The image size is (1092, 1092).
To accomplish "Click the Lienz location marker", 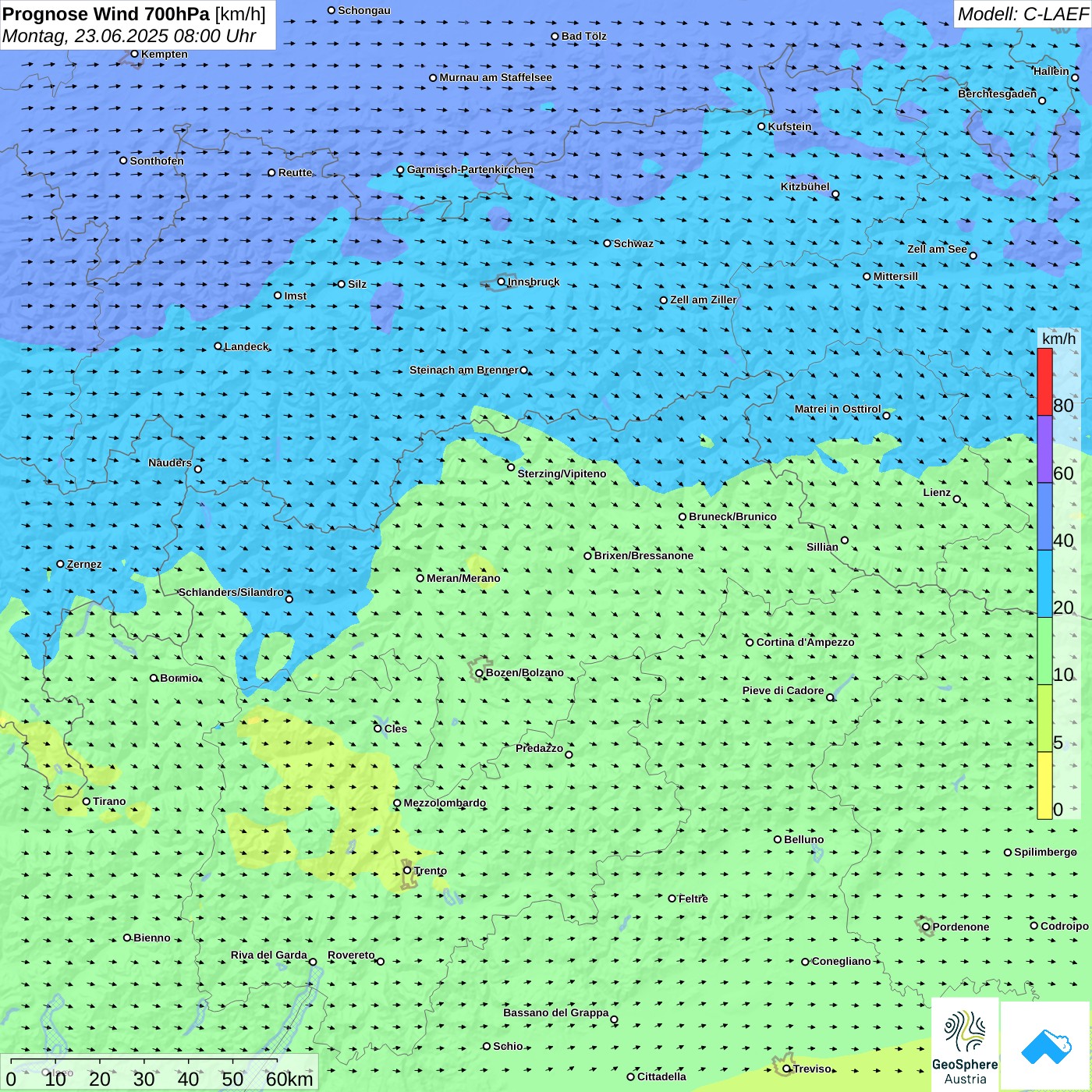I will 957,499.
